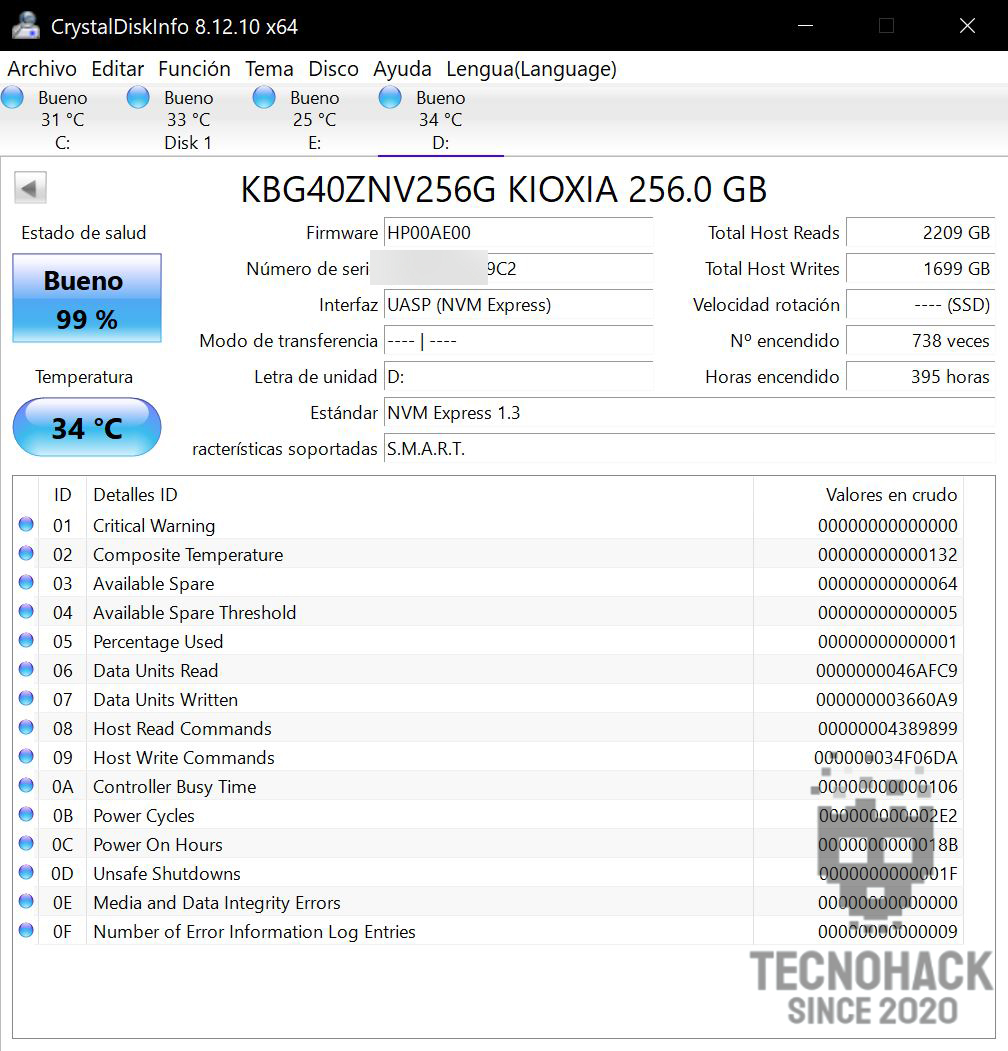This screenshot has width=1008, height=1051.
Task: Click the Velocidad rotación value ---- (SSD)
Action: tap(921, 305)
